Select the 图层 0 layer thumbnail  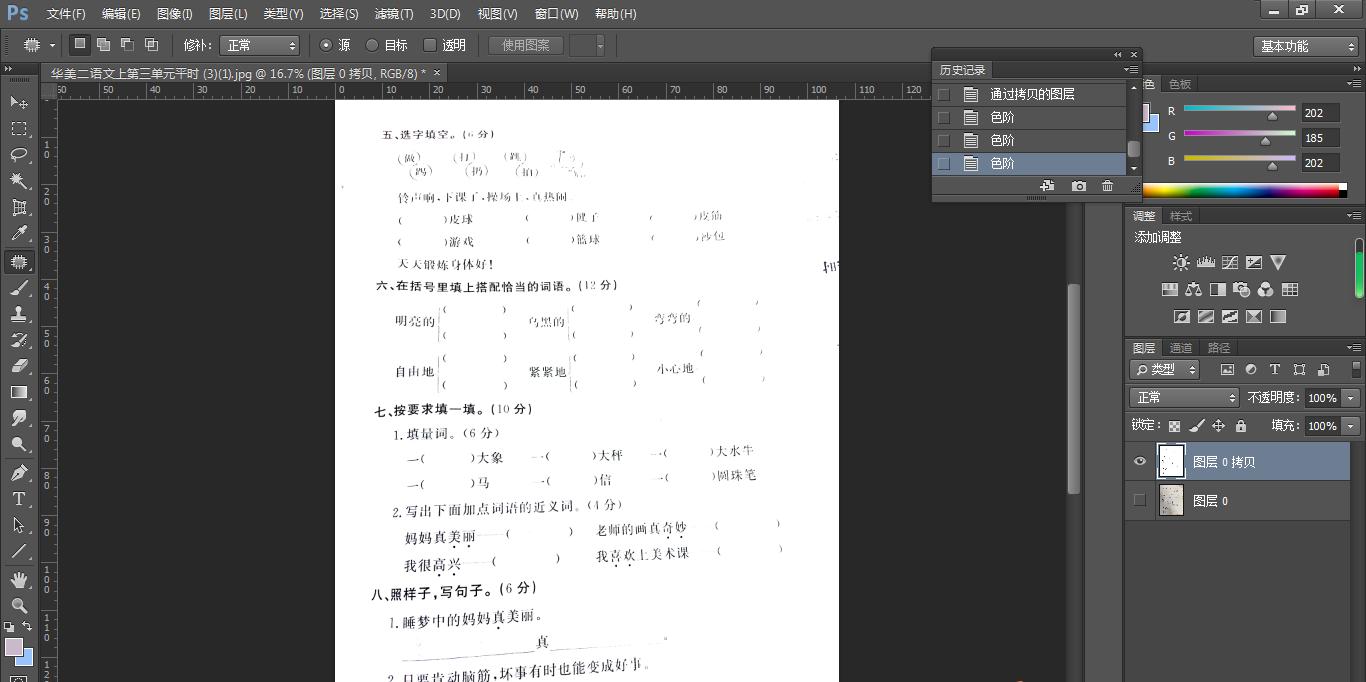click(1172, 498)
